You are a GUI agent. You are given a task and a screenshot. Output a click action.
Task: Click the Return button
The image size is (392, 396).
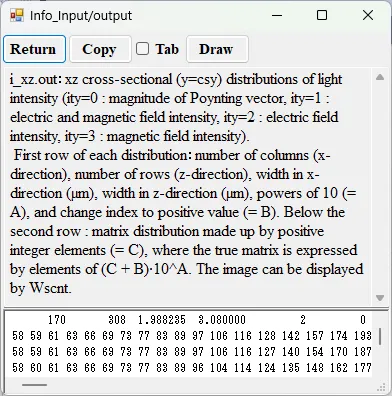(x=35, y=49)
